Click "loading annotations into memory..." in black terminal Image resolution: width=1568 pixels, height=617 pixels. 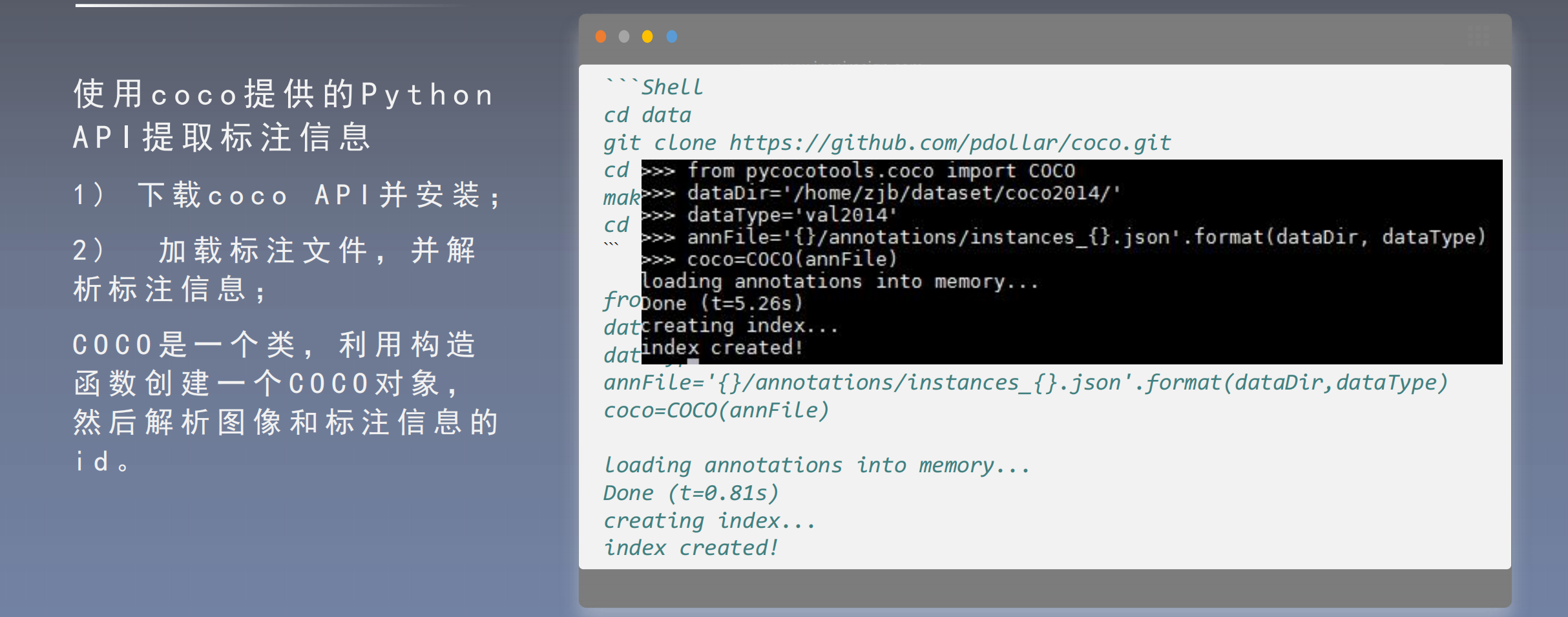coord(840,282)
